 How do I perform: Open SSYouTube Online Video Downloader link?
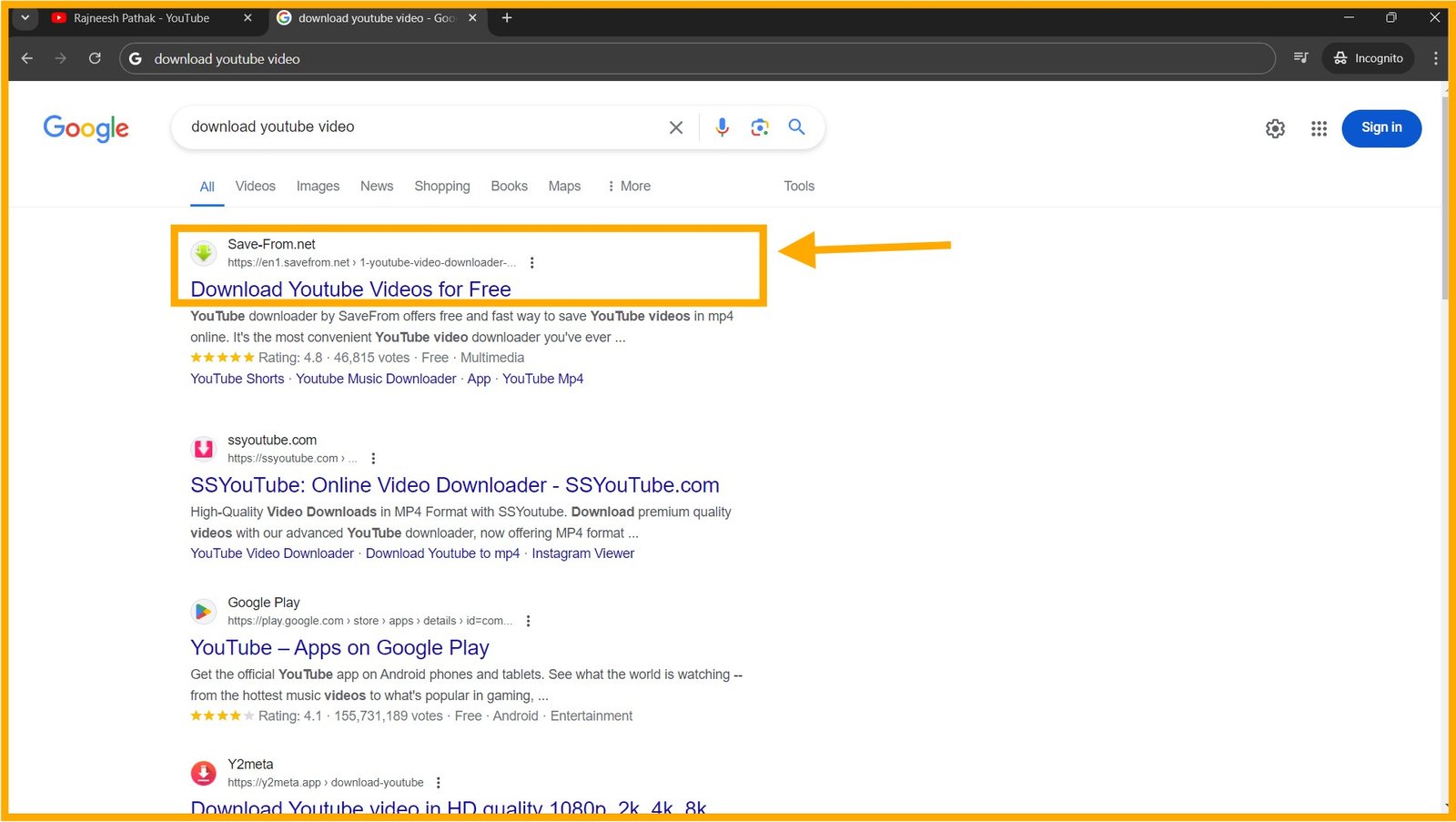455,485
